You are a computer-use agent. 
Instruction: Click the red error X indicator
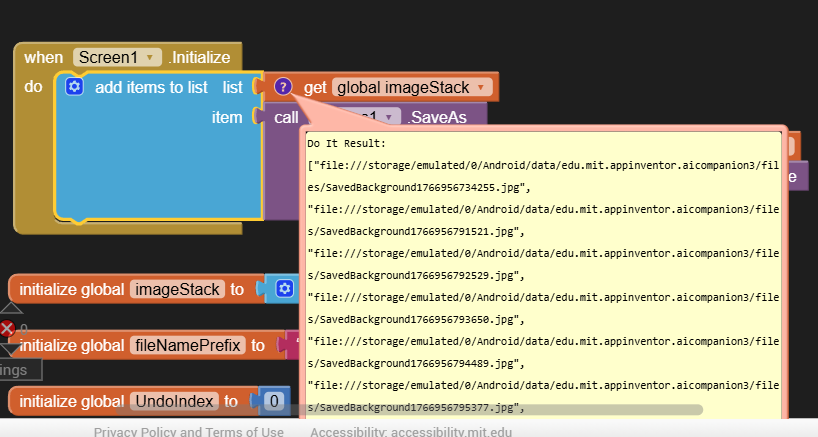click(8, 329)
